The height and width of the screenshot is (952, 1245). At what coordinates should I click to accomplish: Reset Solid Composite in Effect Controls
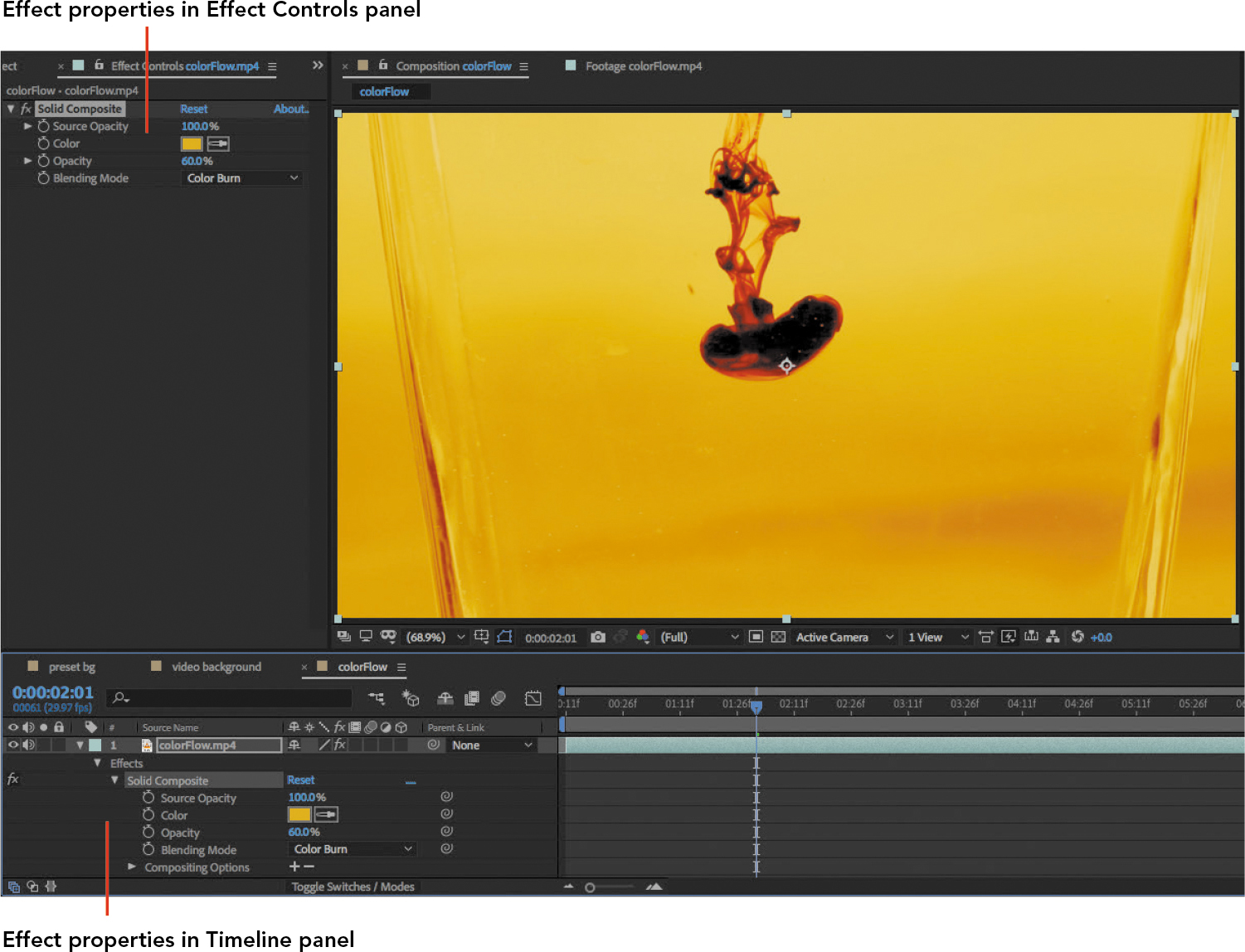point(194,109)
